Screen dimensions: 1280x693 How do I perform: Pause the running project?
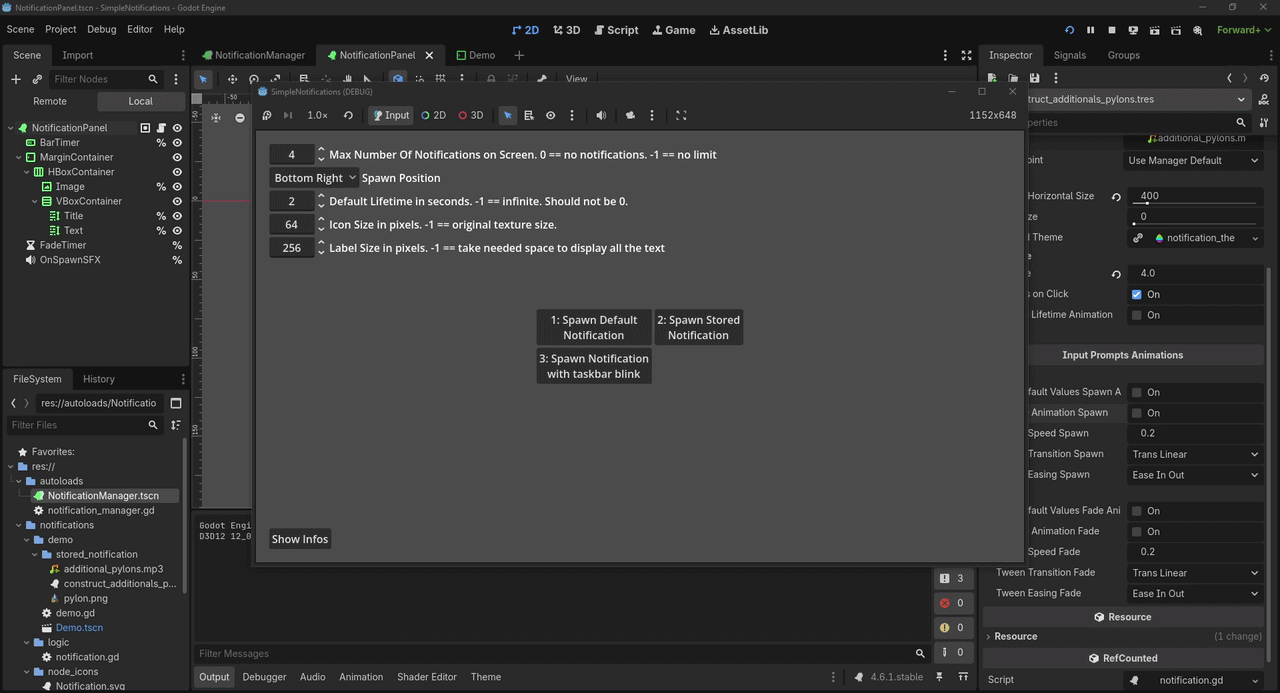coord(1090,30)
